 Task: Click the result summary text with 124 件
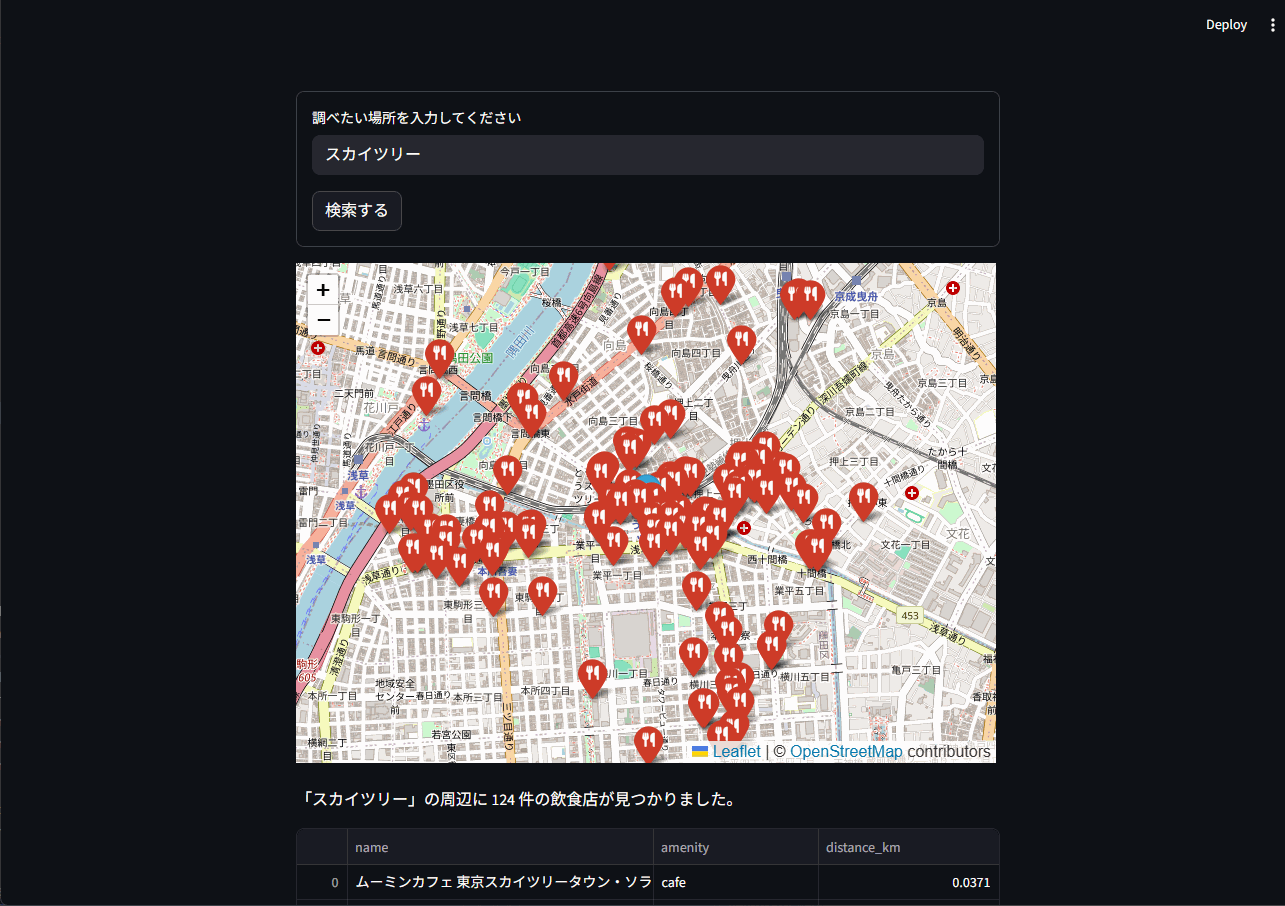click(x=520, y=800)
